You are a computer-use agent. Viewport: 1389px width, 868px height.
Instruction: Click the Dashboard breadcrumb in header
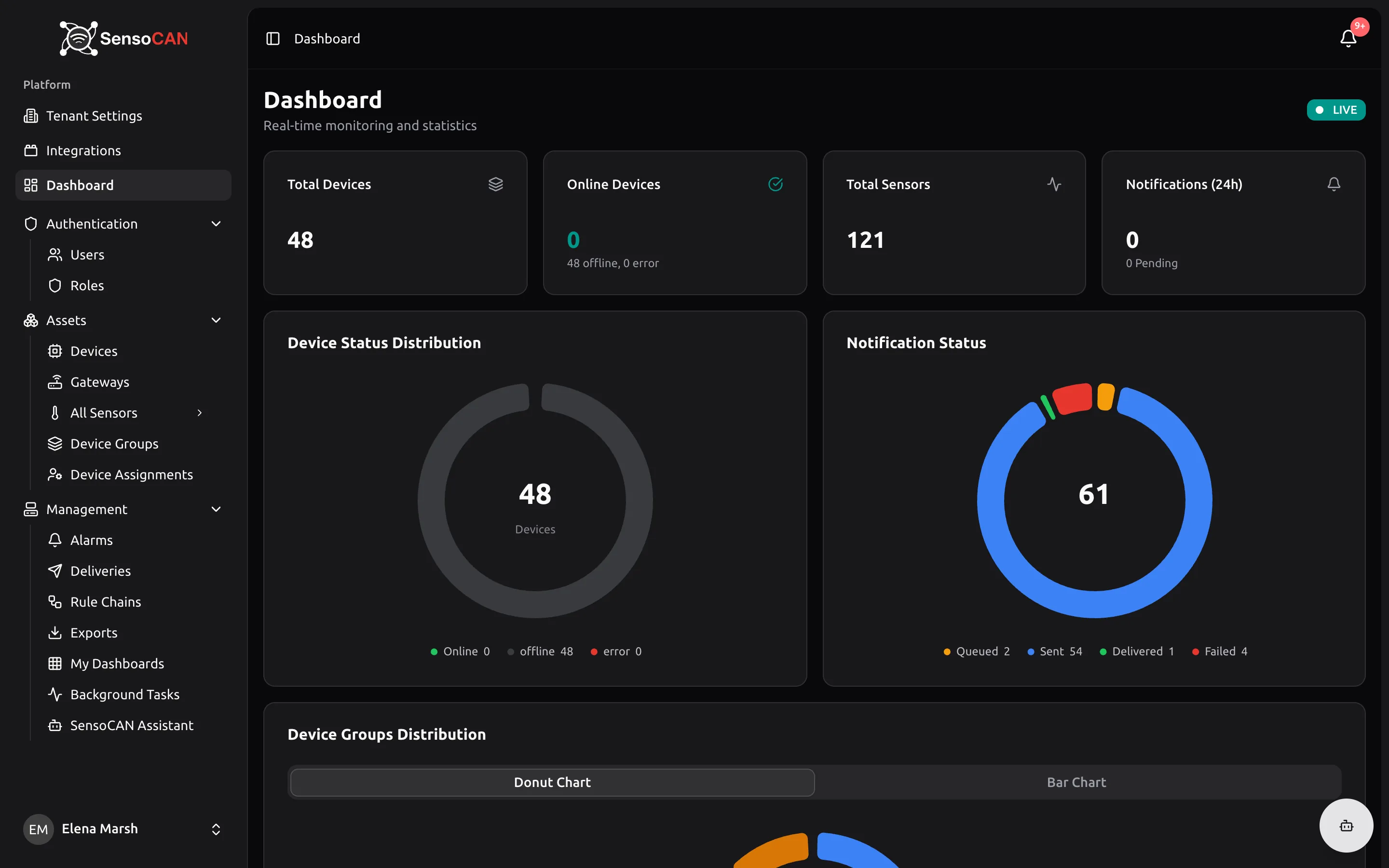[x=327, y=39]
